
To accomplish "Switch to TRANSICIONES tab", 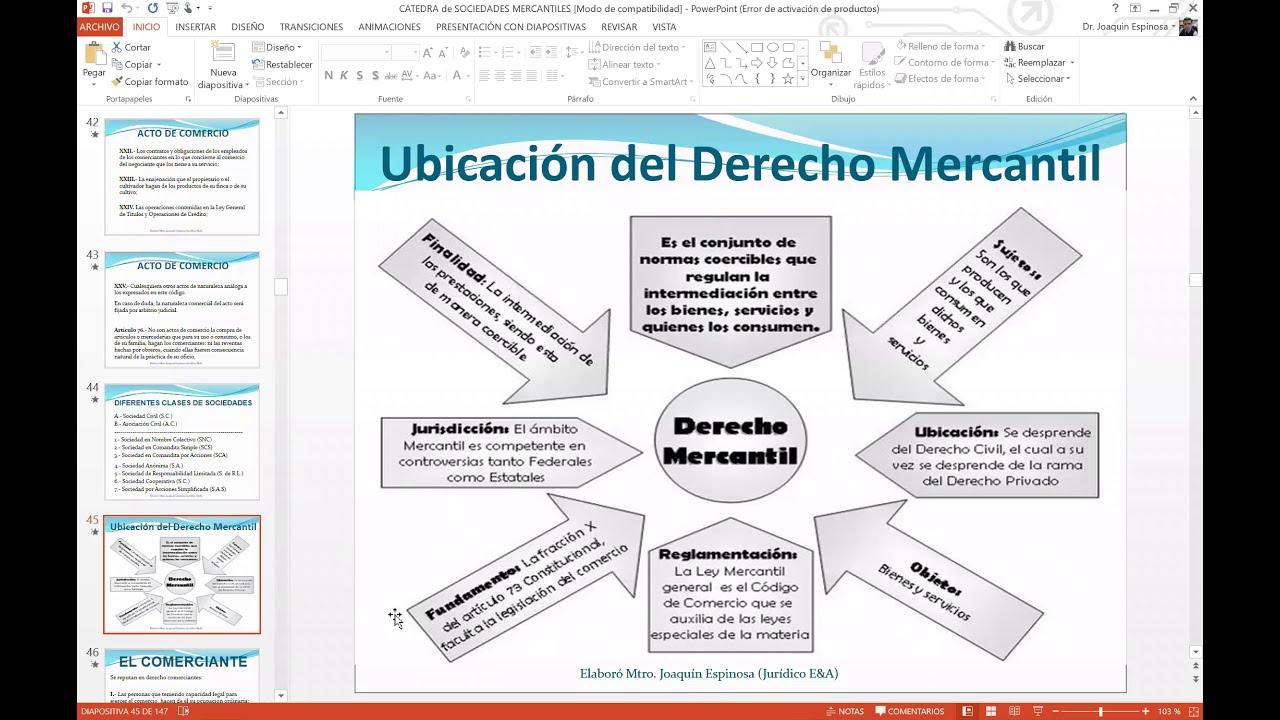I will tap(311, 27).
